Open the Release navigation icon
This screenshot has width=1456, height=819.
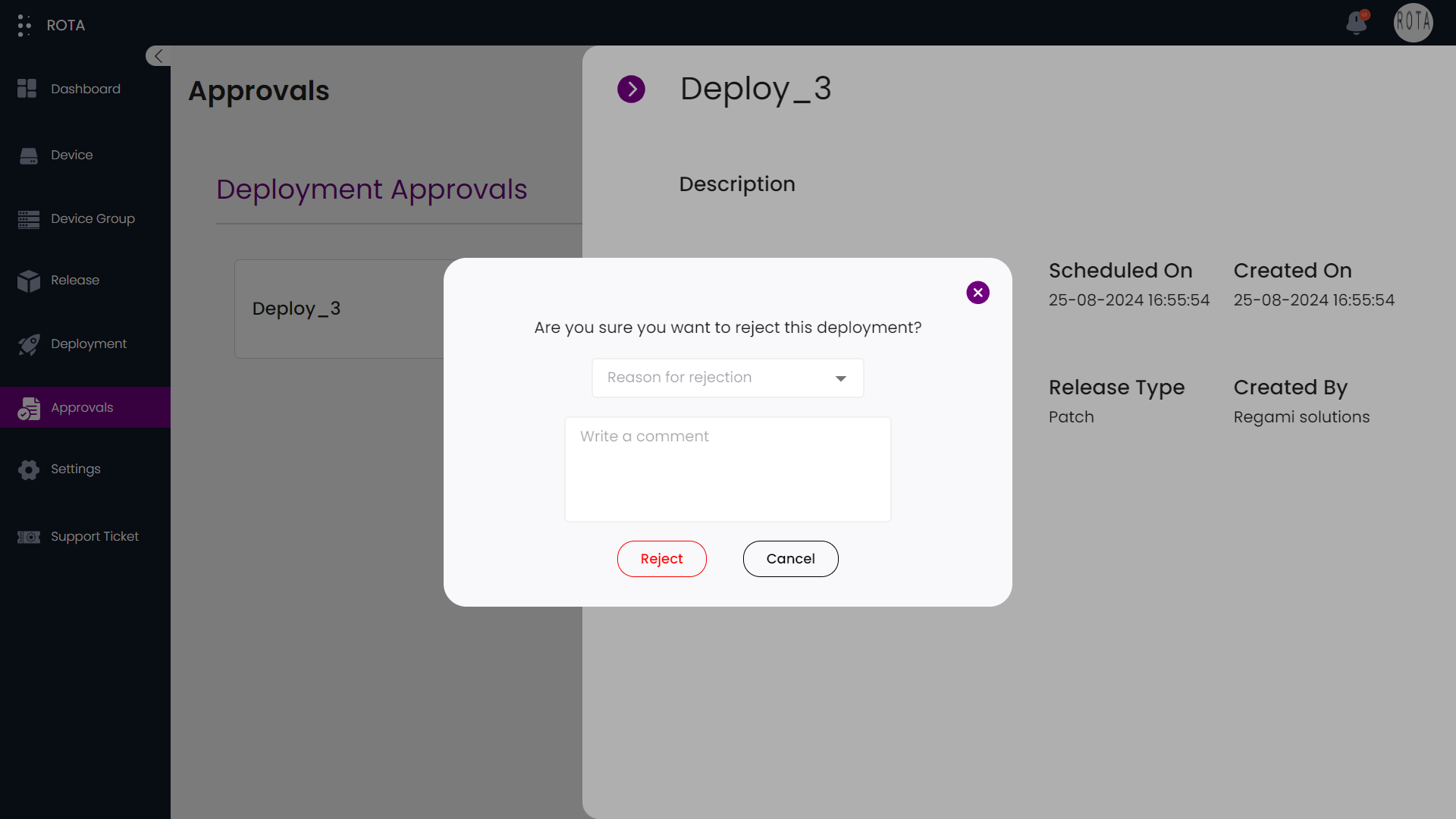pyautogui.click(x=27, y=279)
